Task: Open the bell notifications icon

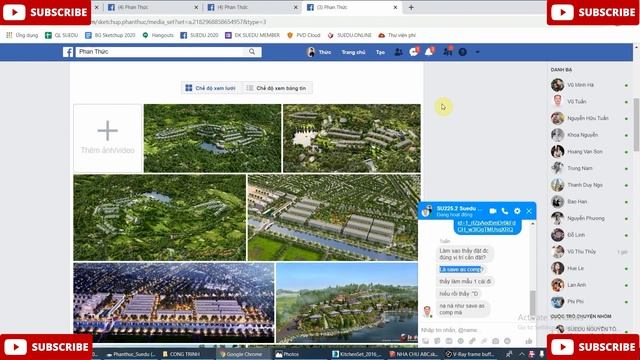Action: point(429,52)
